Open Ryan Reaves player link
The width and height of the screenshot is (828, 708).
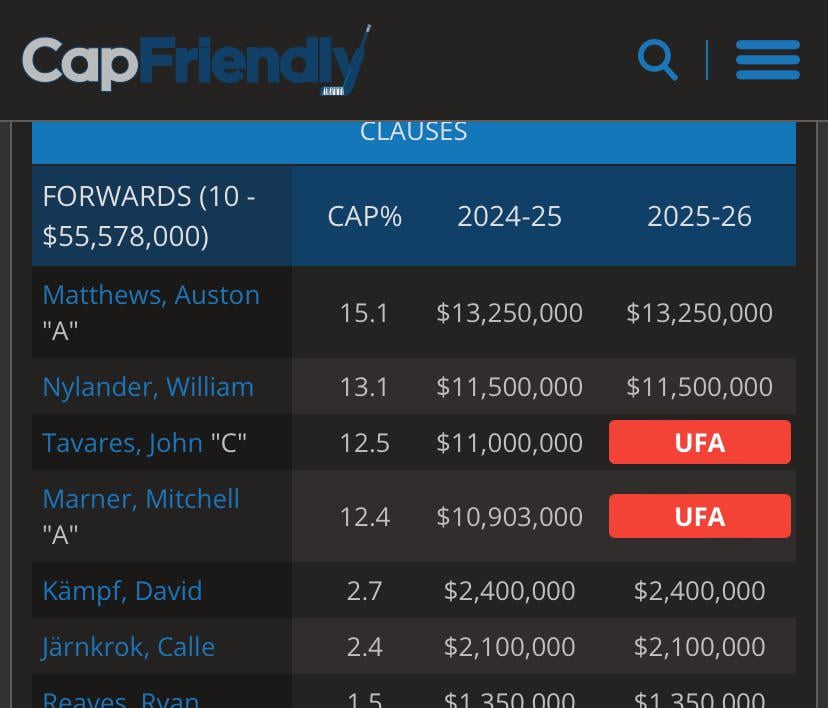[121, 699]
